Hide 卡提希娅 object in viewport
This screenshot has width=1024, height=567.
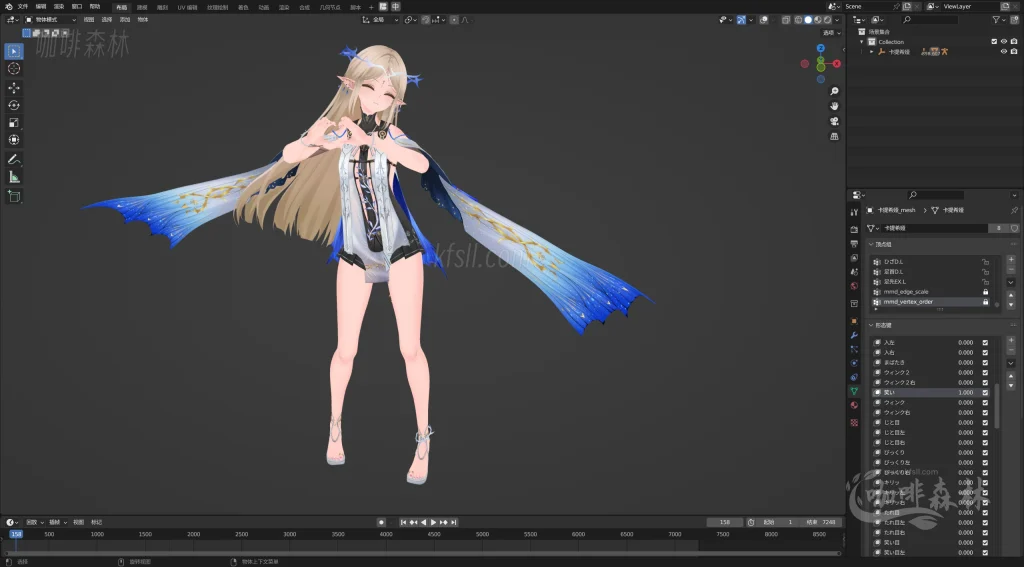[1004, 52]
